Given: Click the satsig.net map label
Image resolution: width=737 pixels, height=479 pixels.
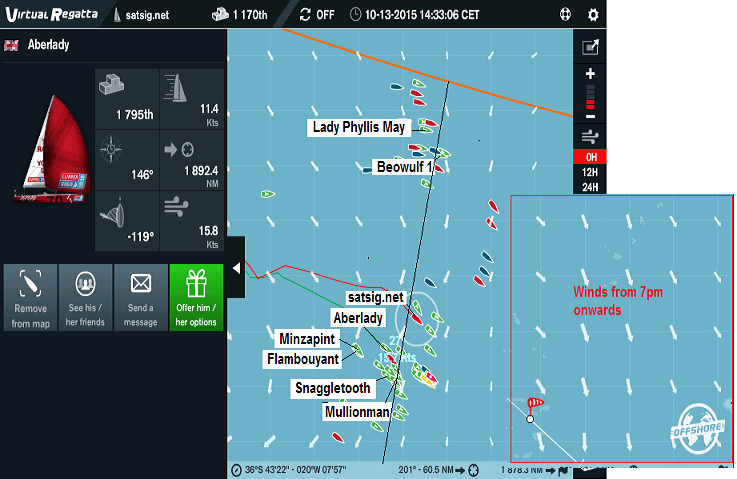Looking at the screenshot, I should point(376,297).
